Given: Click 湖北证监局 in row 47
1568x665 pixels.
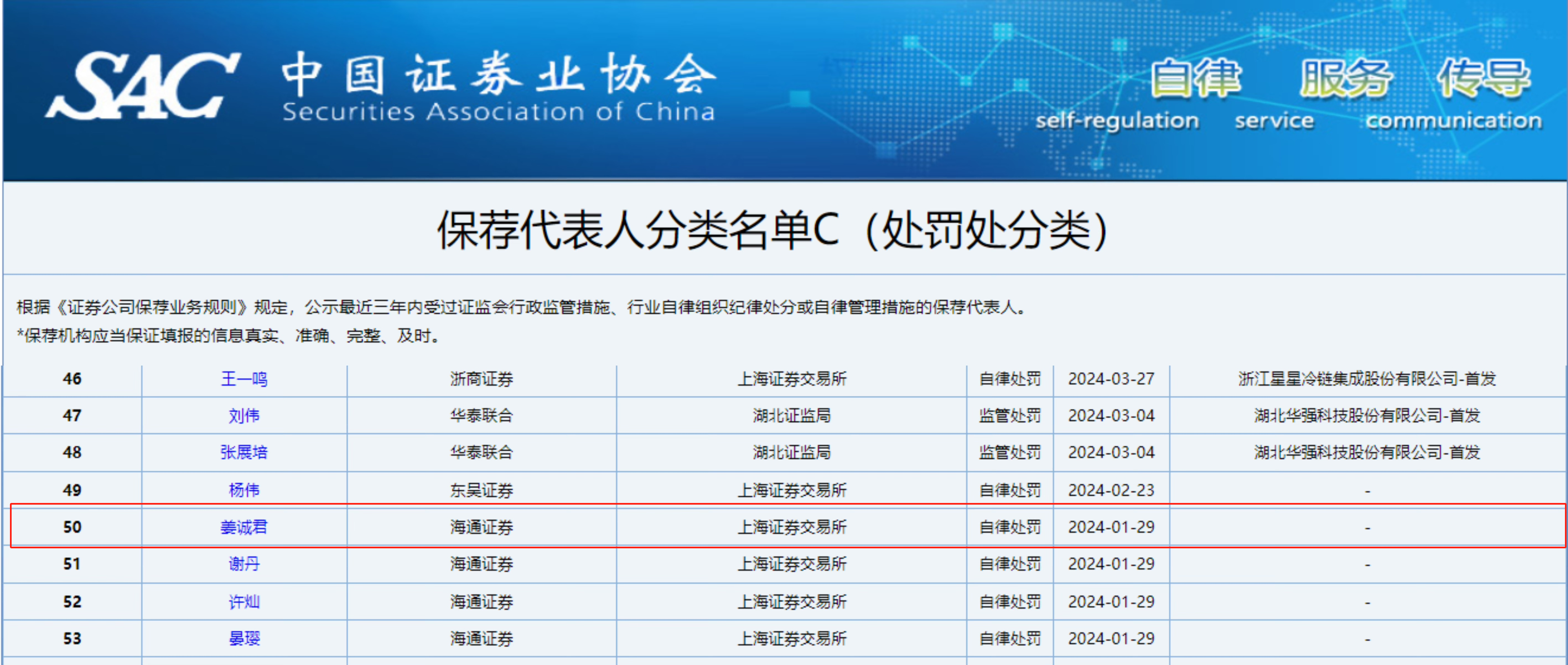Looking at the screenshot, I should coord(792,416).
